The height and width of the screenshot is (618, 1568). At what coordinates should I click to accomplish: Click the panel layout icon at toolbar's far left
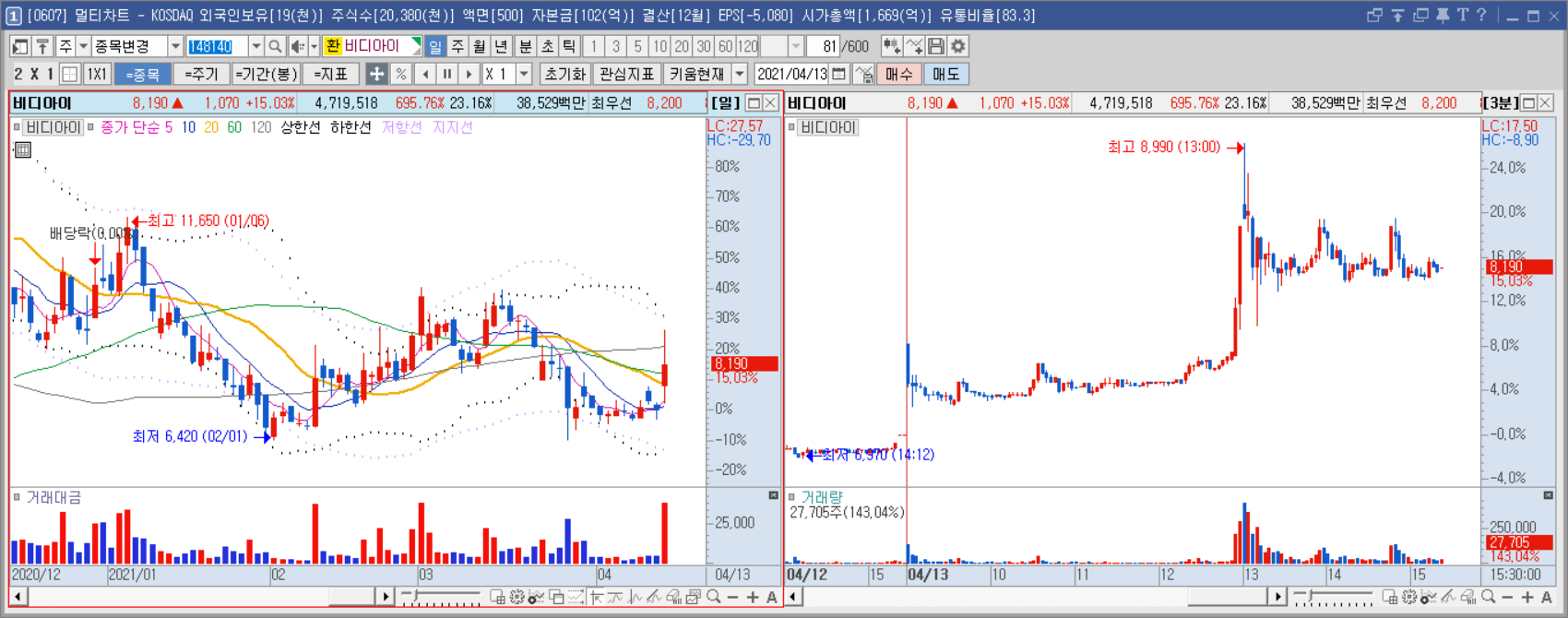click(x=20, y=46)
